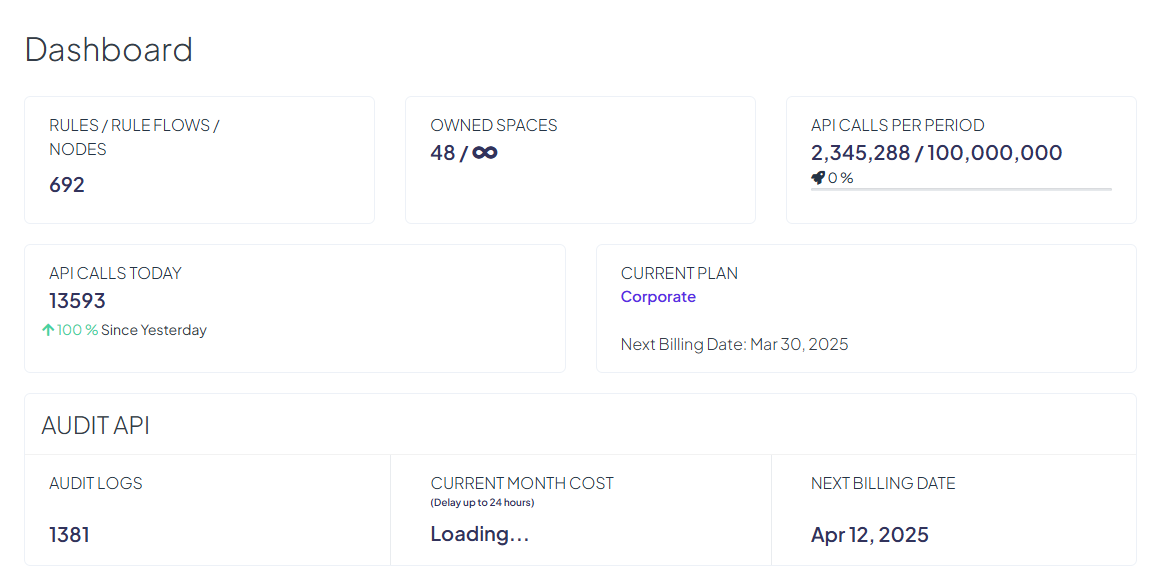
Task: Click the rocket icon beside 0 %
Action: 817,178
